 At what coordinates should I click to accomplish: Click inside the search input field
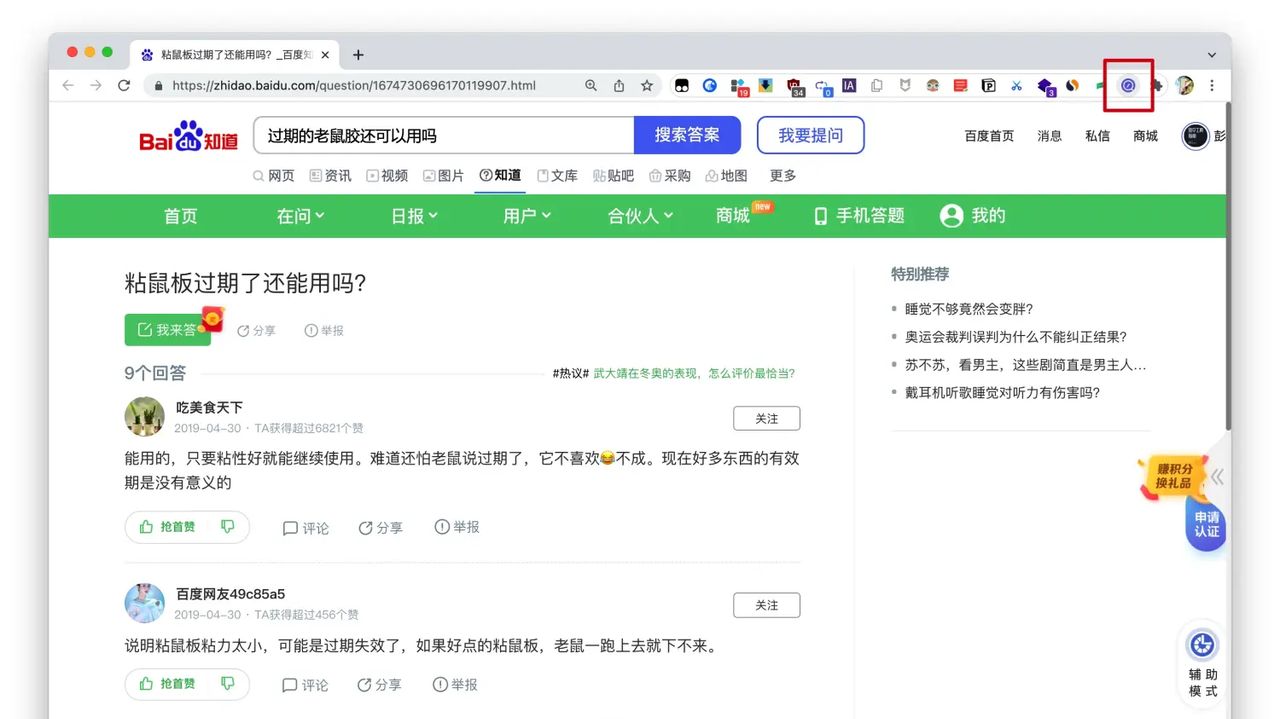[x=440, y=135]
